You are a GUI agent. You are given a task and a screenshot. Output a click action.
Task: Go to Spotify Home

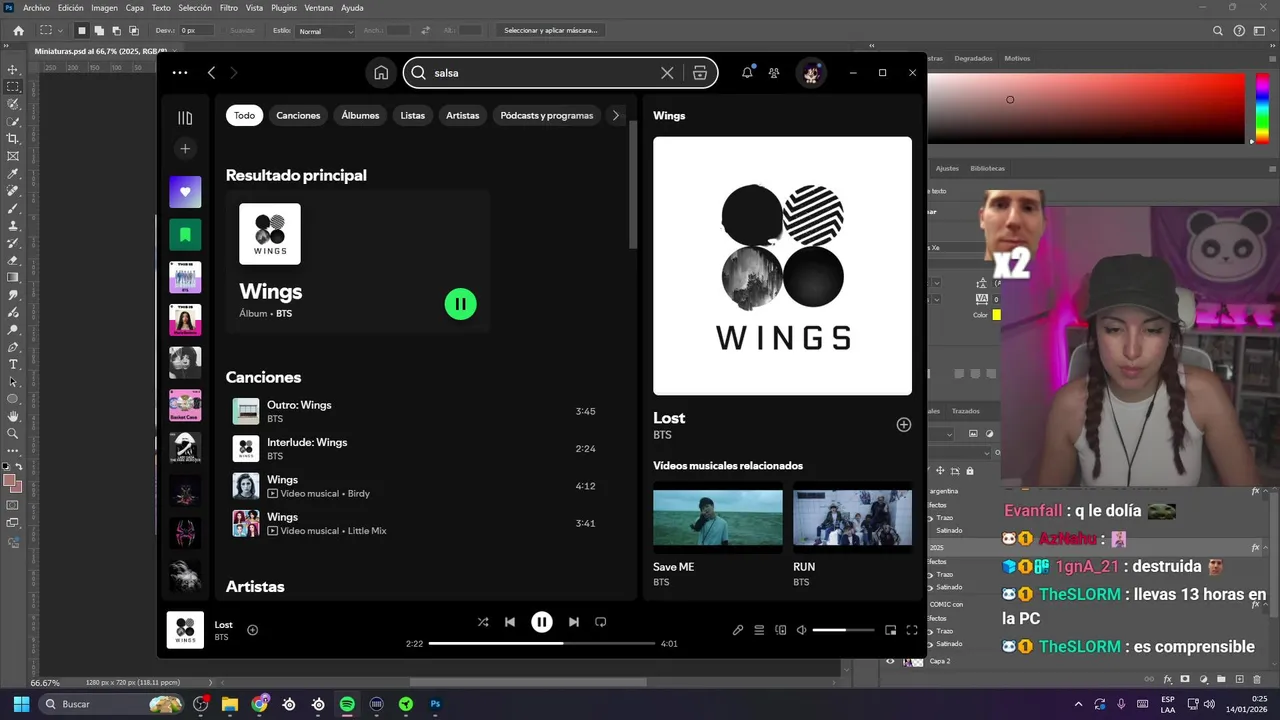[x=381, y=72]
